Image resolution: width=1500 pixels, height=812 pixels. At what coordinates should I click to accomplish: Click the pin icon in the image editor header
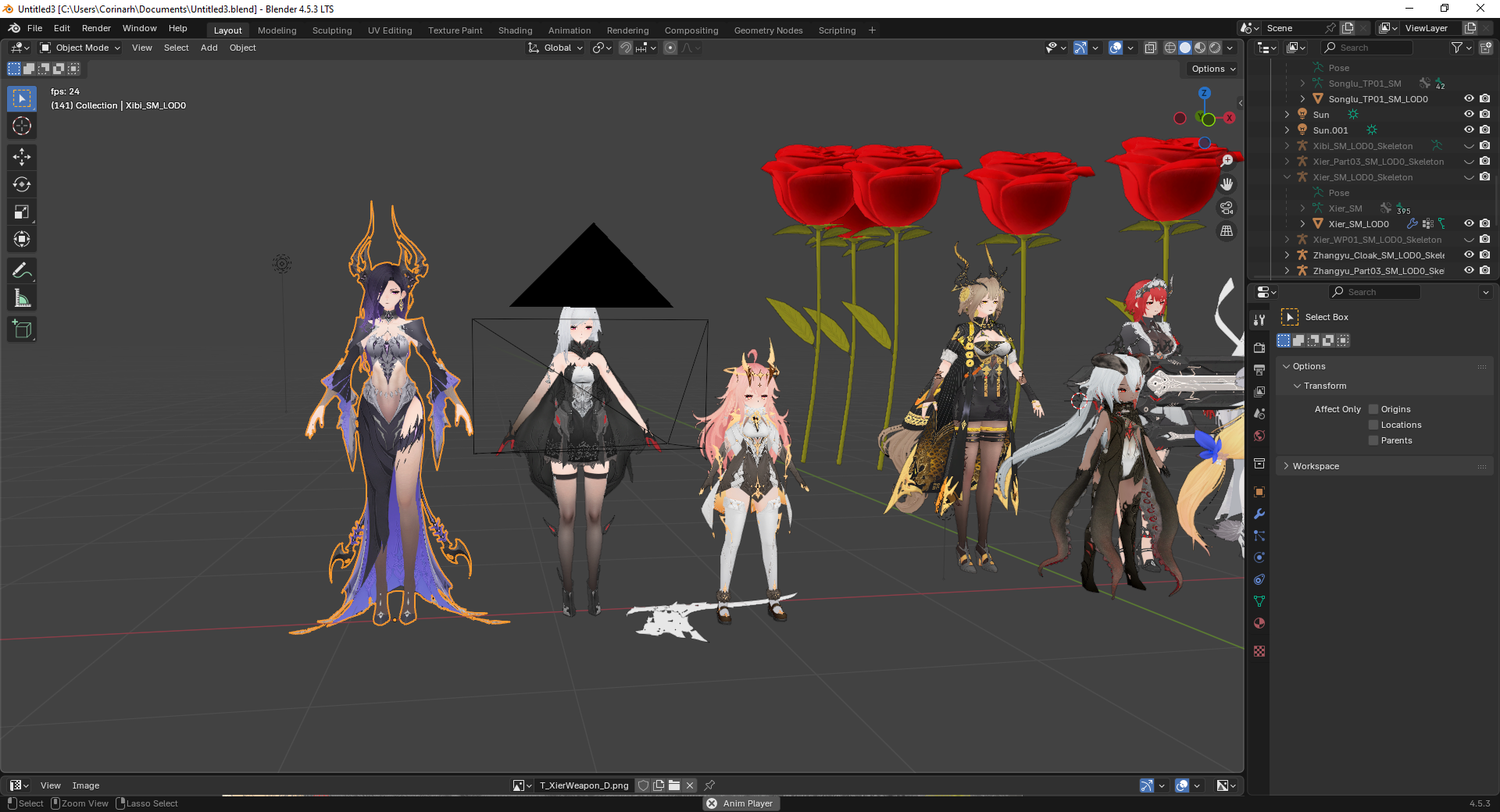click(709, 785)
